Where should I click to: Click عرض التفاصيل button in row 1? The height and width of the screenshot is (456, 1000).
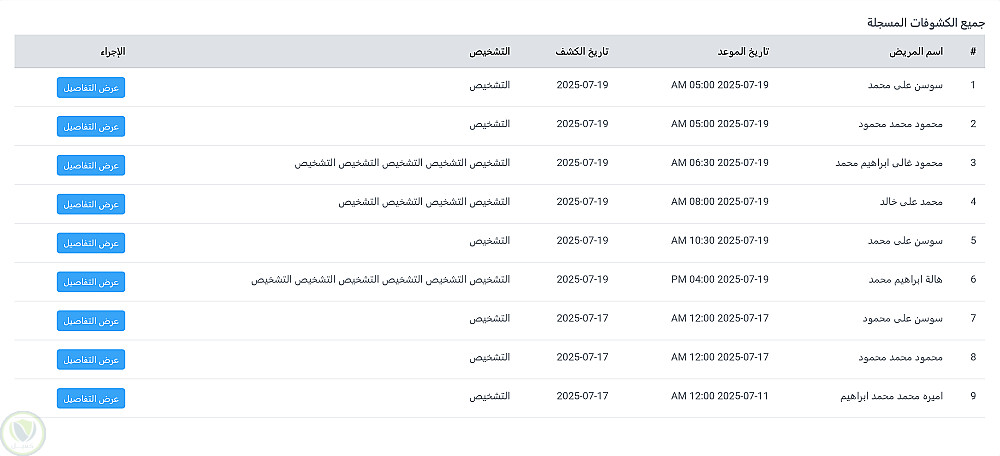91,87
